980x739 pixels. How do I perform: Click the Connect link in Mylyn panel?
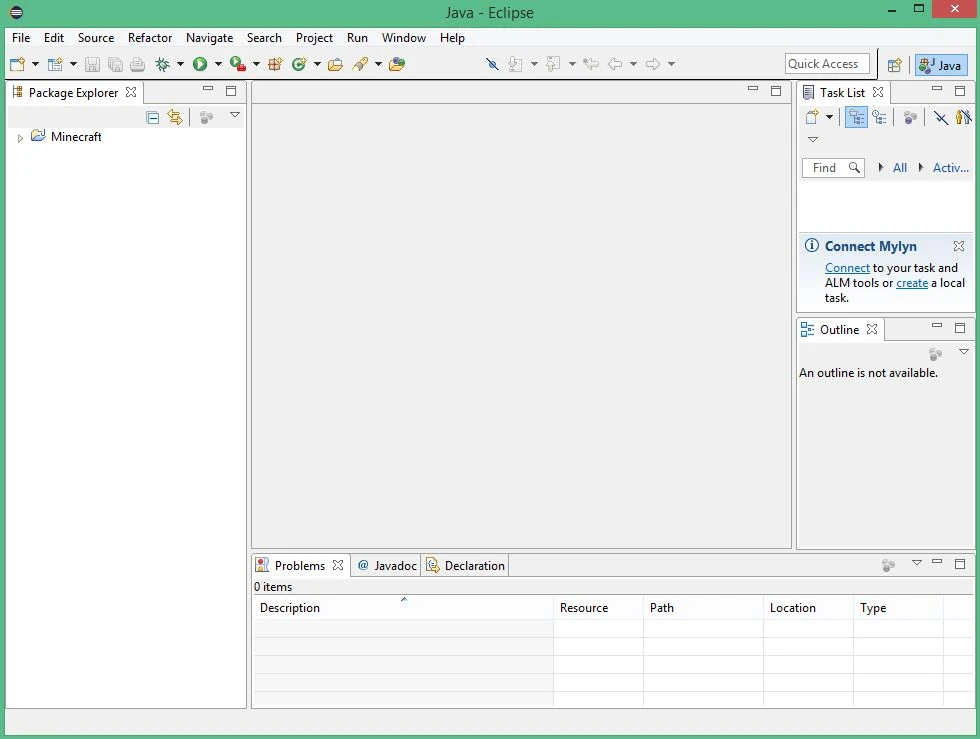(847, 268)
